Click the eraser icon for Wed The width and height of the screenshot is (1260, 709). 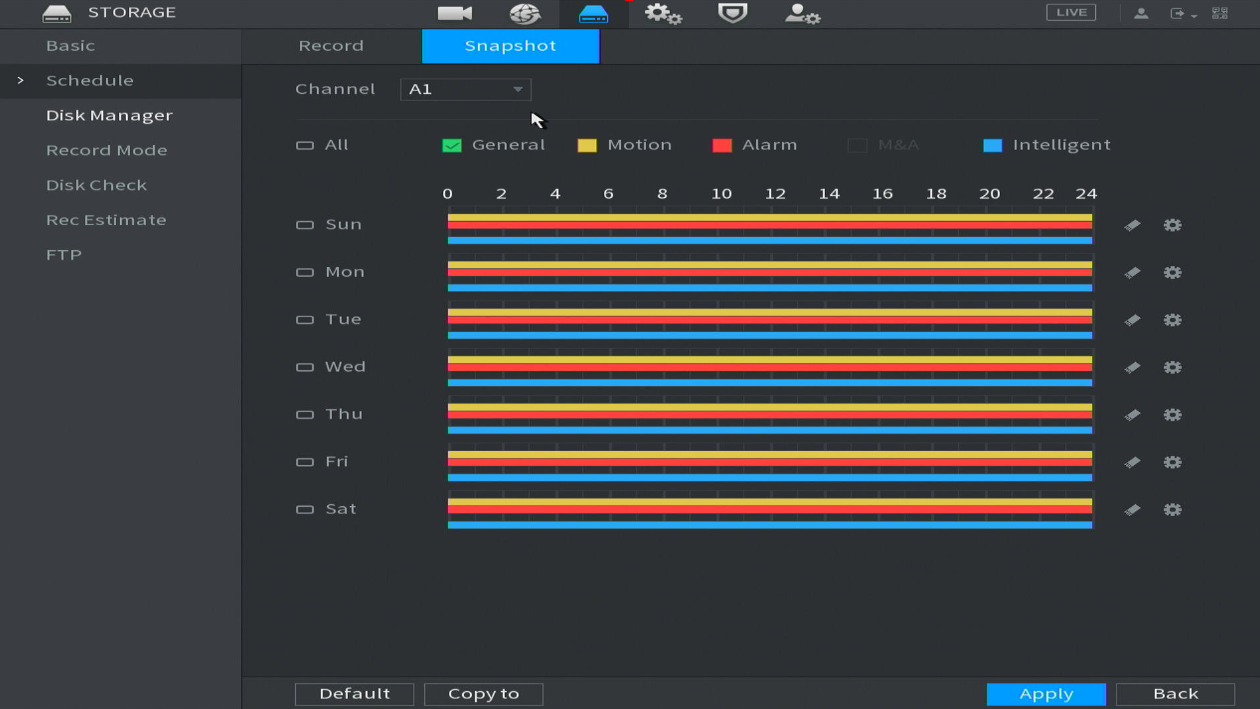[x=1132, y=367]
